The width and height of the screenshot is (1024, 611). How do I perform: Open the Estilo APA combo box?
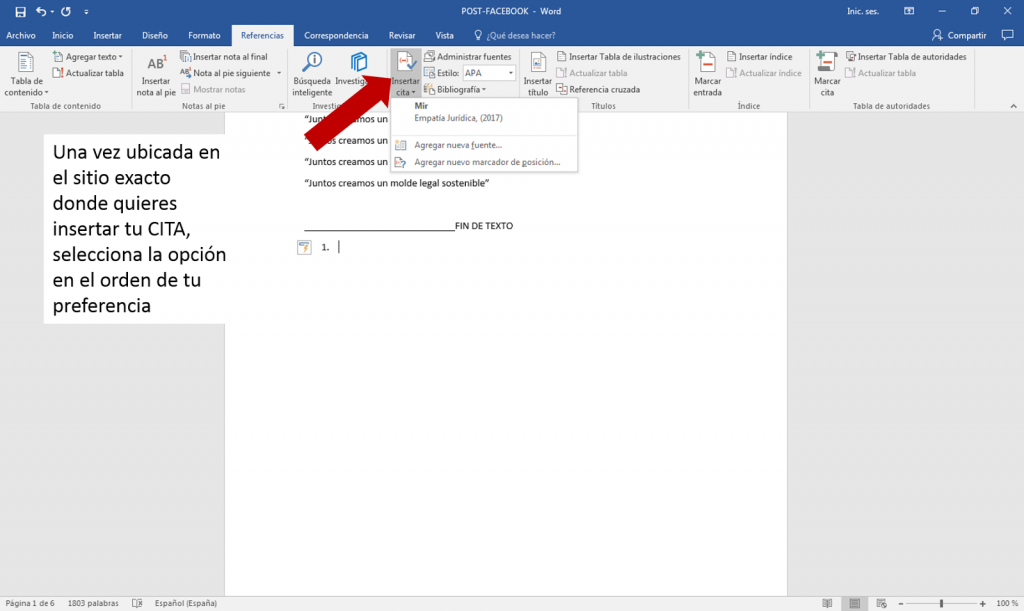489,73
